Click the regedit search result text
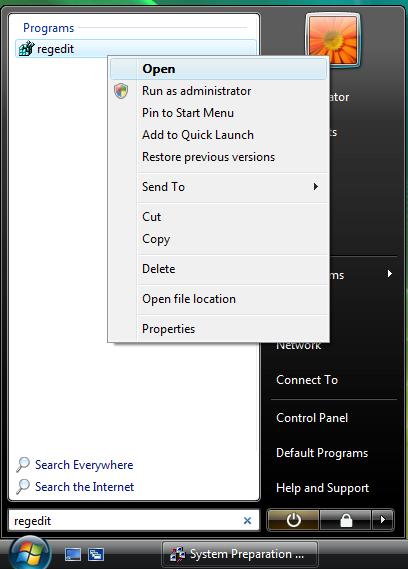 55,49
